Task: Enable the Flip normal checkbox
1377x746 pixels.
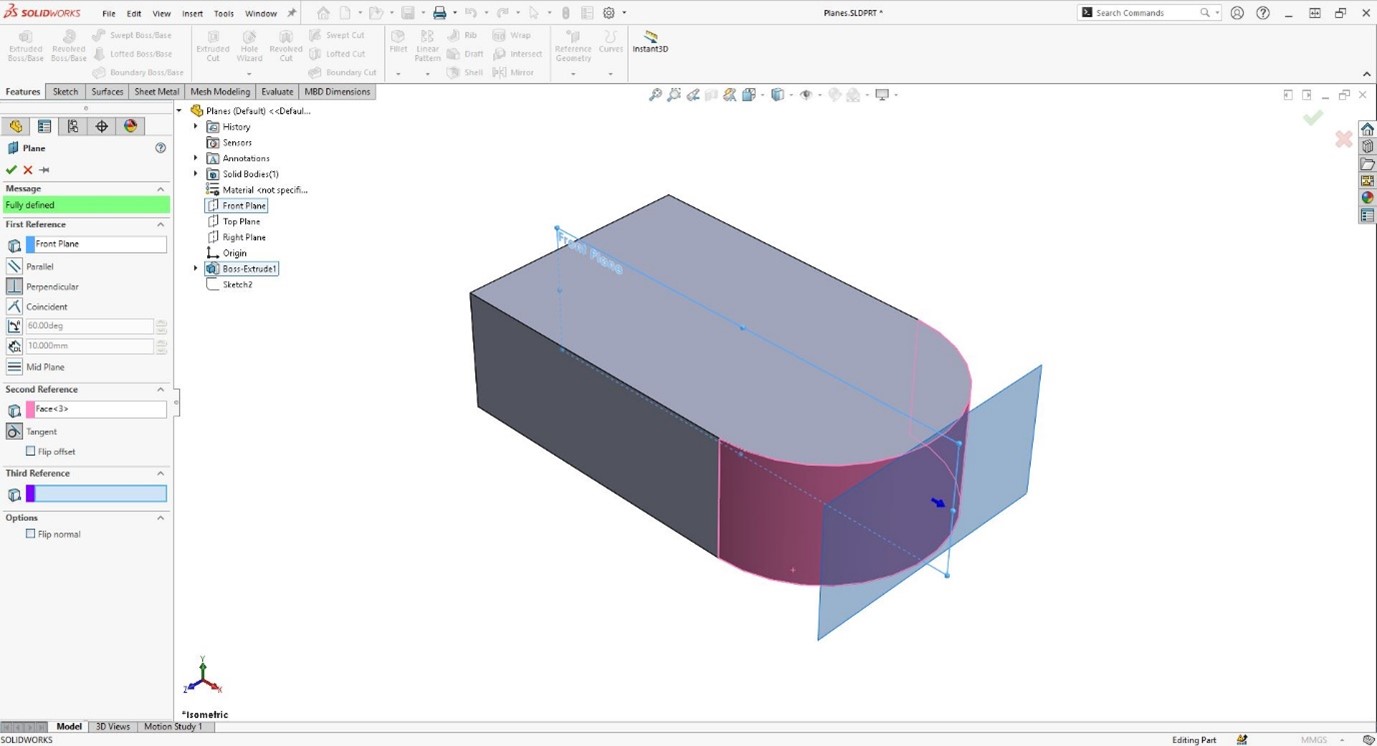Action: [x=31, y=534]
